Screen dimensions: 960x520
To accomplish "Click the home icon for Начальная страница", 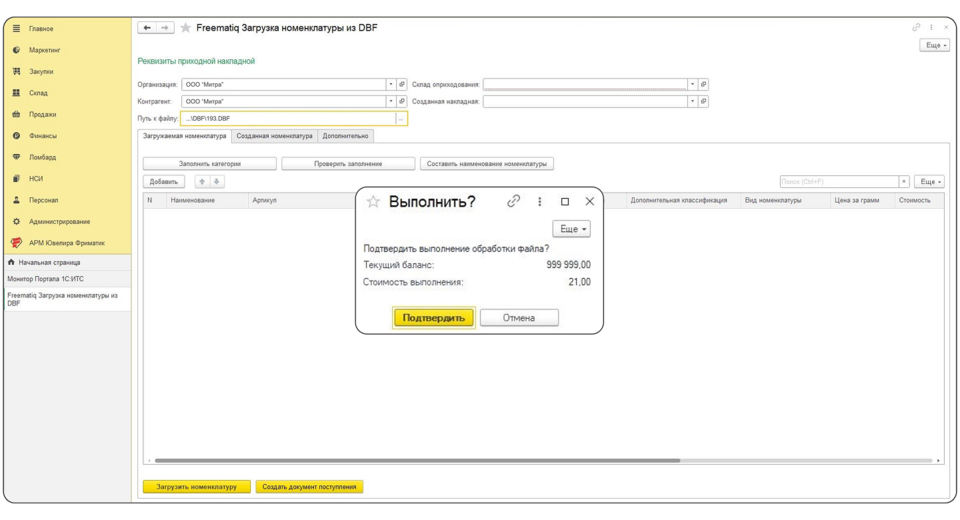I will (x=11, y=262).
